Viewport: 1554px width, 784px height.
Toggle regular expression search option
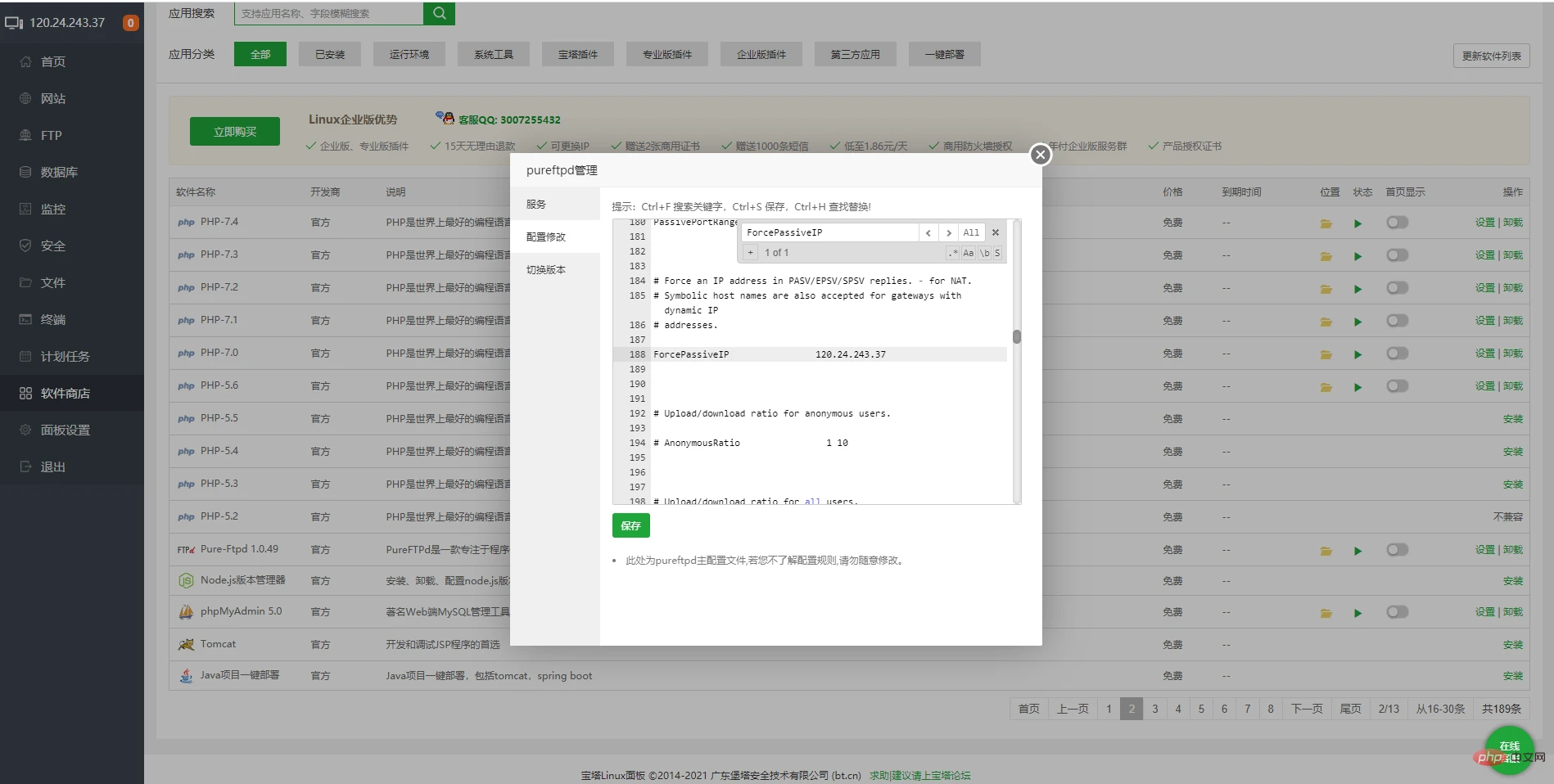953,253
